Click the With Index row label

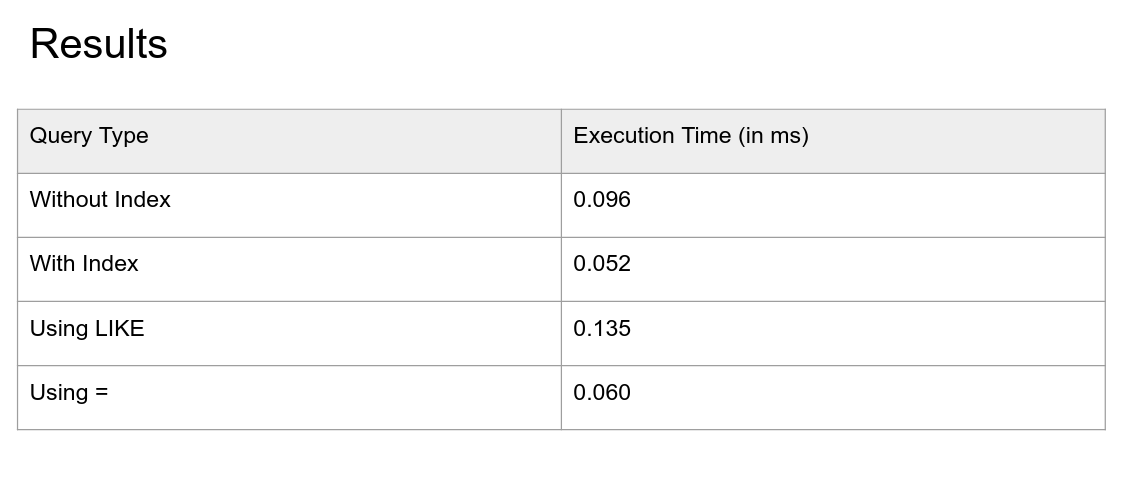pos(84,264)
